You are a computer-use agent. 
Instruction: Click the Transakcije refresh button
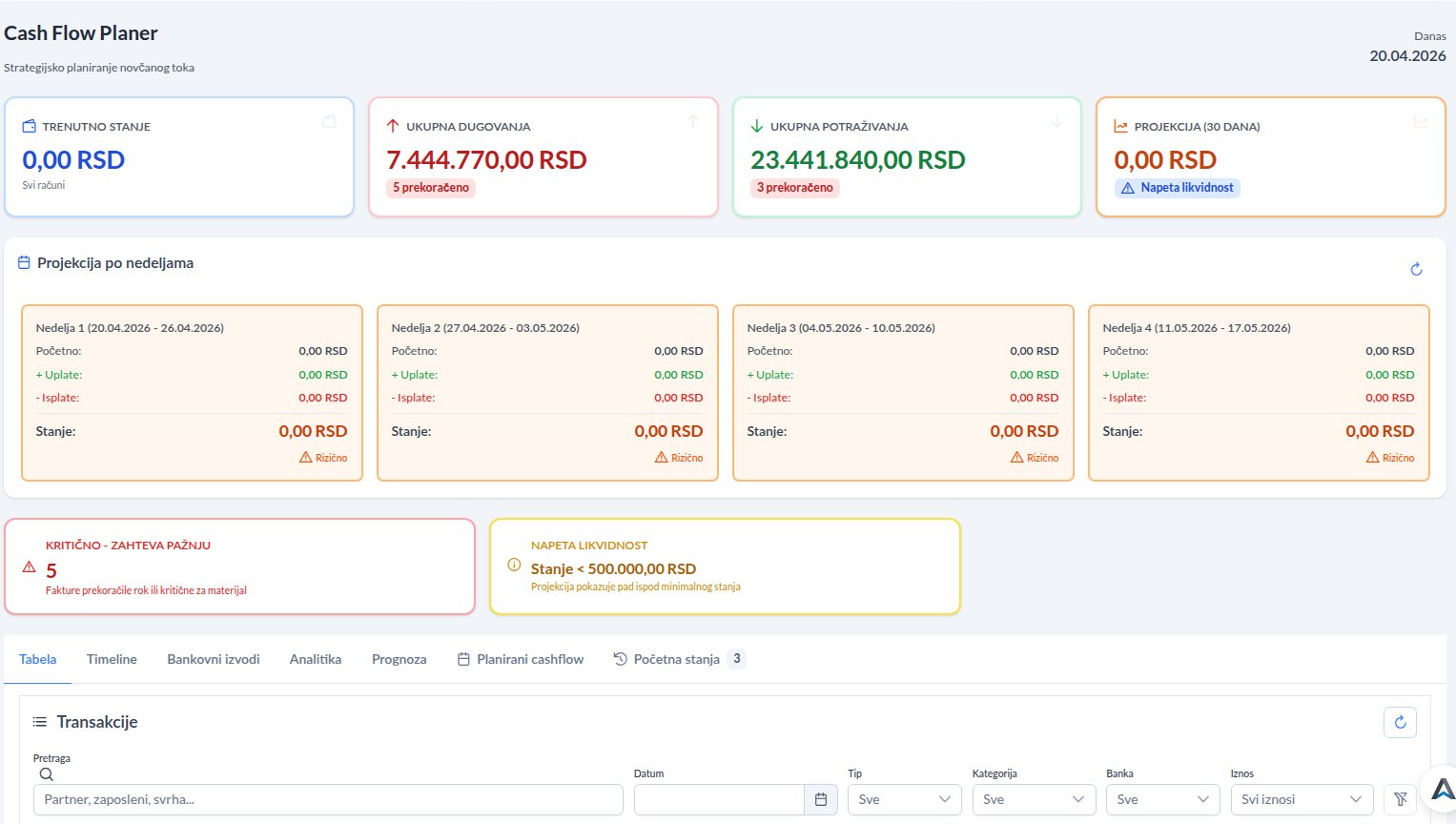point(1400,722)
